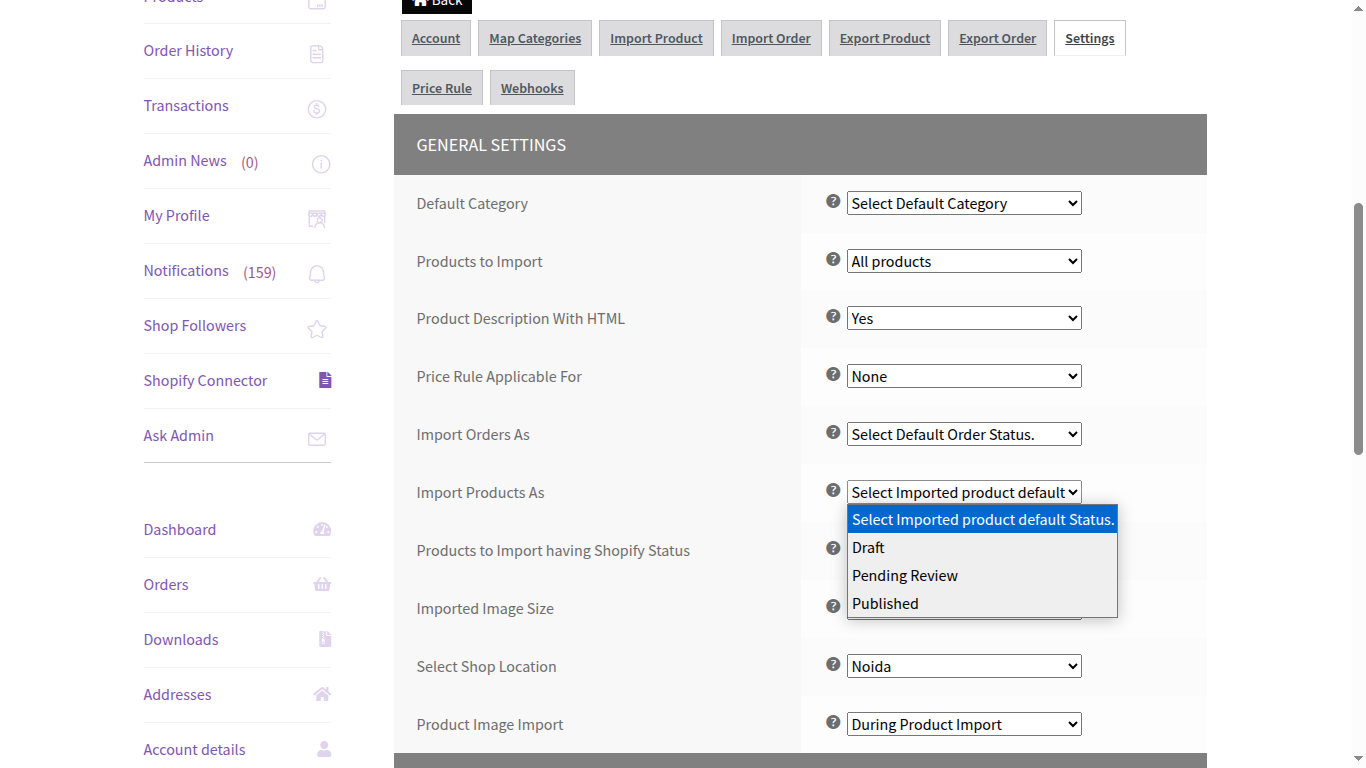Click the Shop Followers star icon
The height and width of the screenshot is (768, 1366).
pos(317,327)
